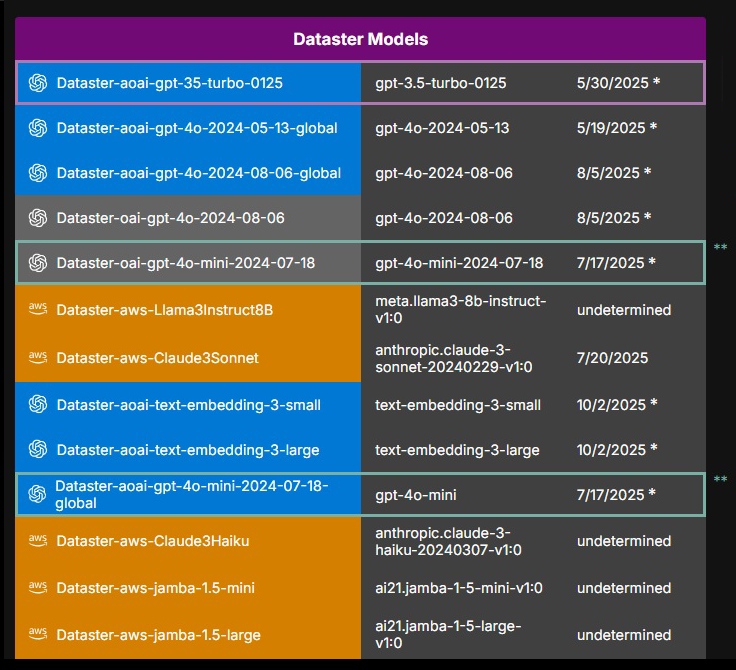
Task: Click AWS icon beside Dataster-aws-Llama3Instruct8B
Action: [38, 309]
